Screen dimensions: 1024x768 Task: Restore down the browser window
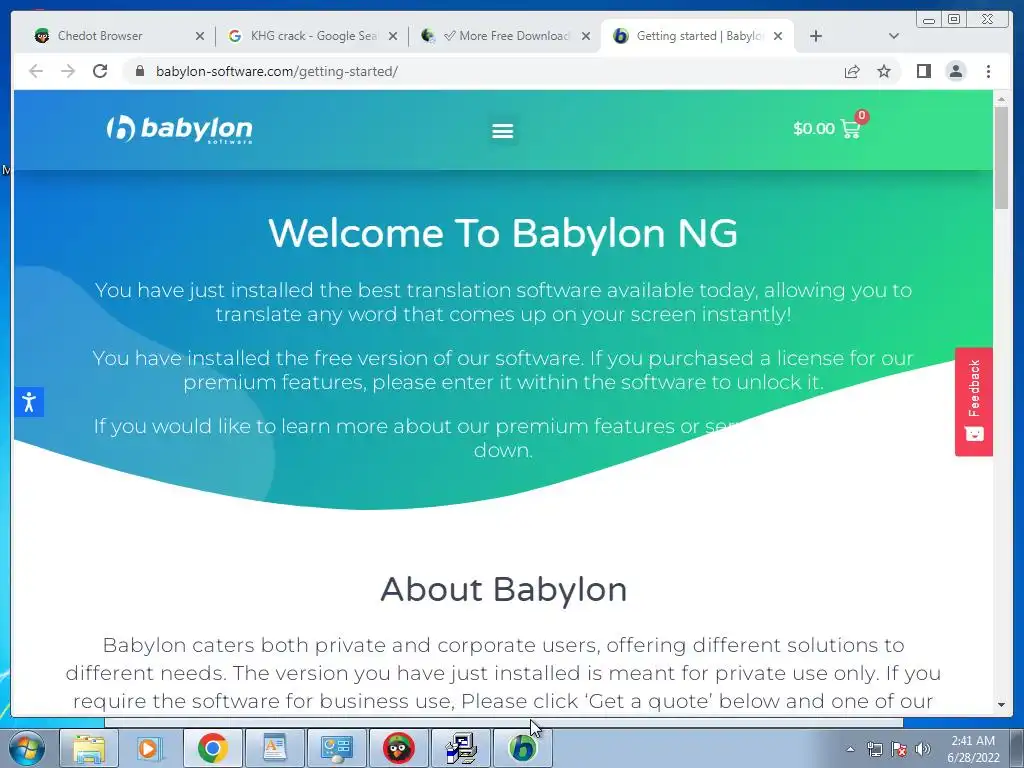pyautogui.click(x=954, y=20)
